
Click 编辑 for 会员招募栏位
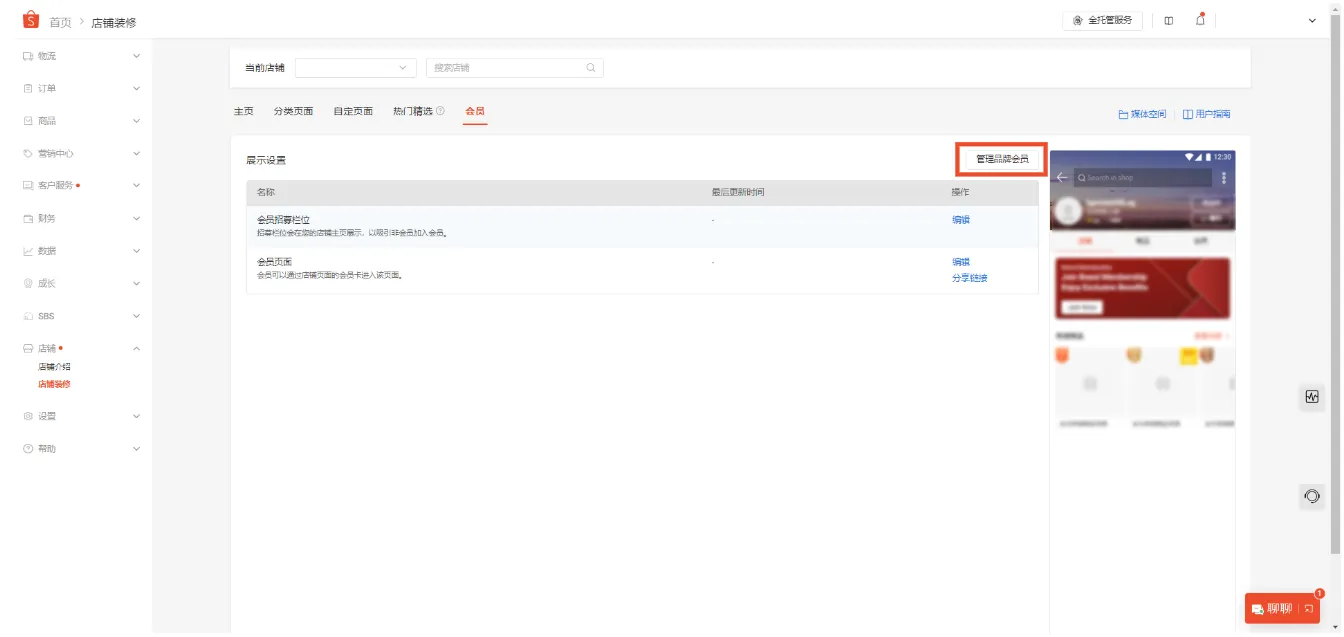[x=960, y=218]
